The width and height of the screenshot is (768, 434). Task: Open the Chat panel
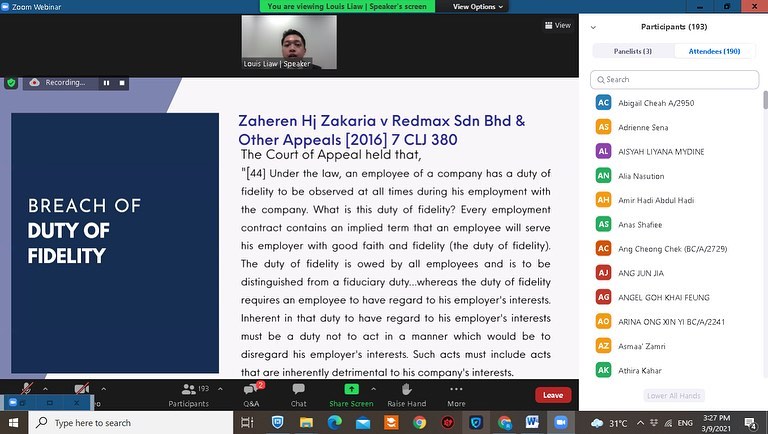[298, 390]
